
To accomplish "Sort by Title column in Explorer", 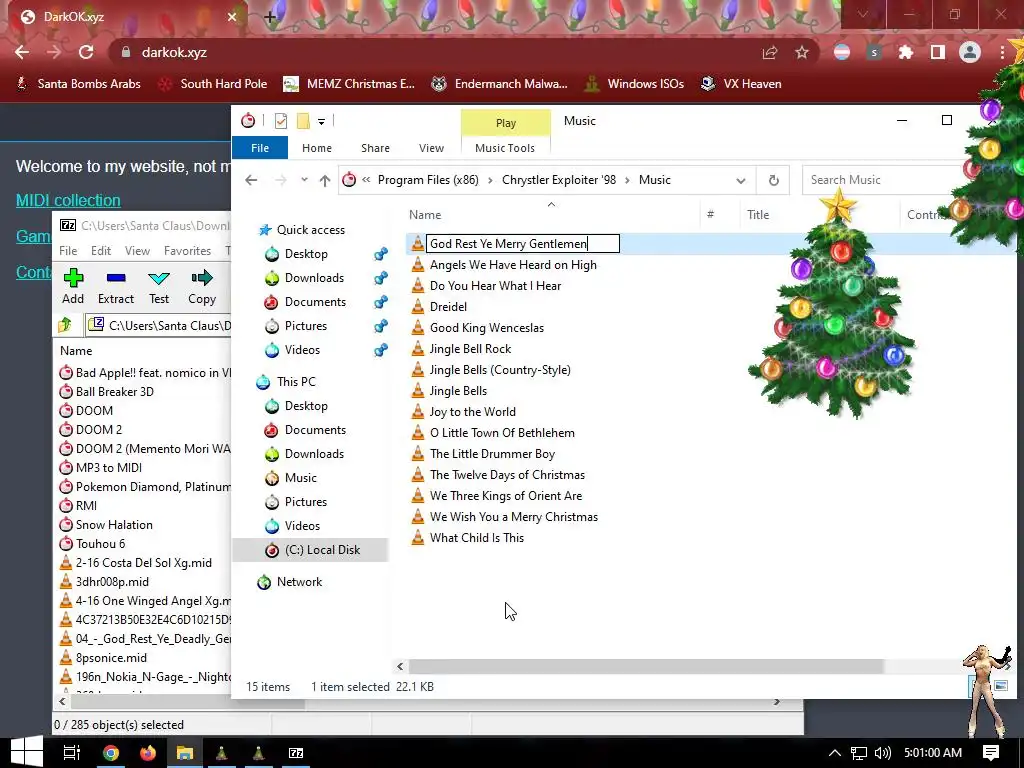I will 758,215.
